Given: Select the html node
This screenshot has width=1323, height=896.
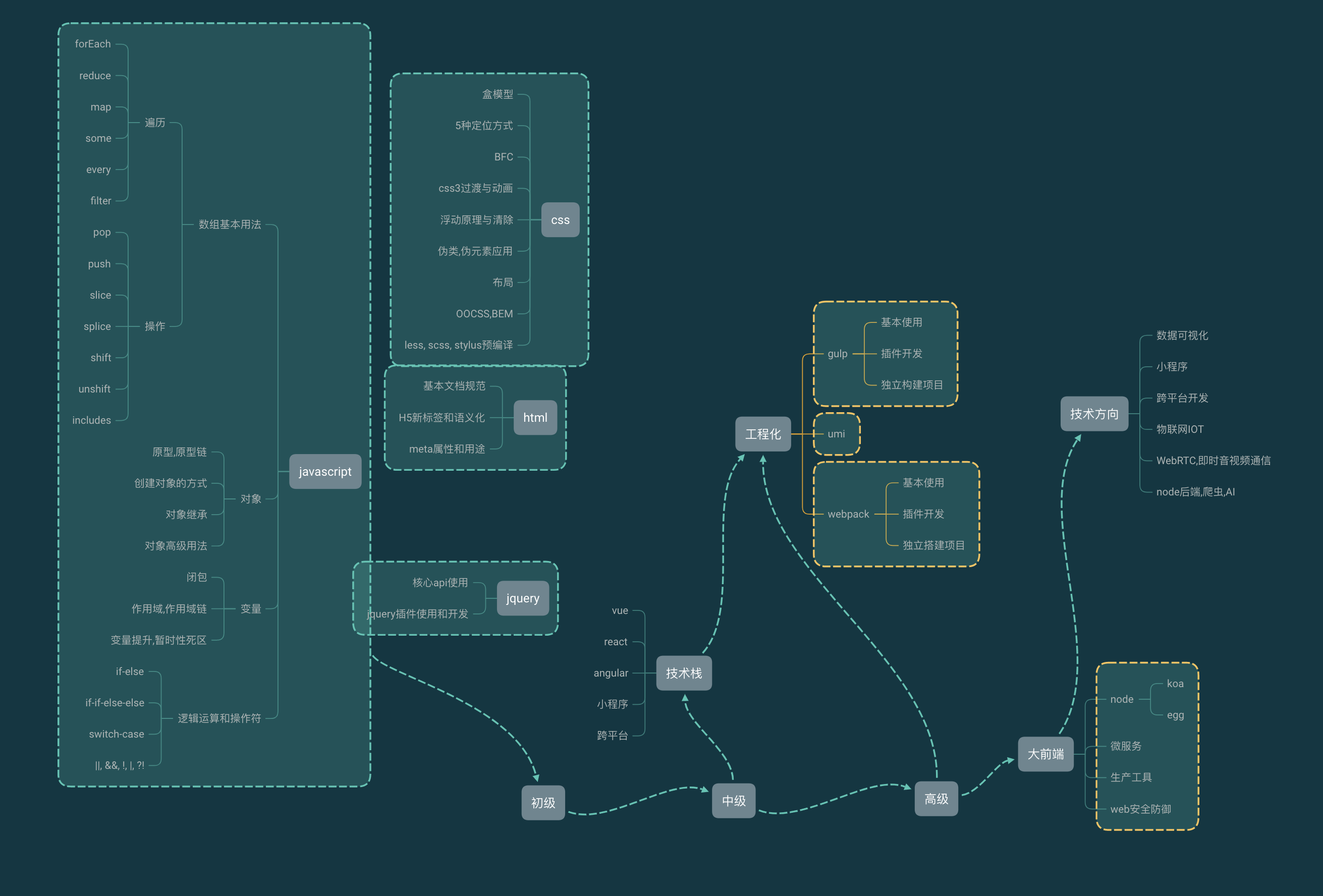Looking at the screenshot, I should [x=534, y=417].
